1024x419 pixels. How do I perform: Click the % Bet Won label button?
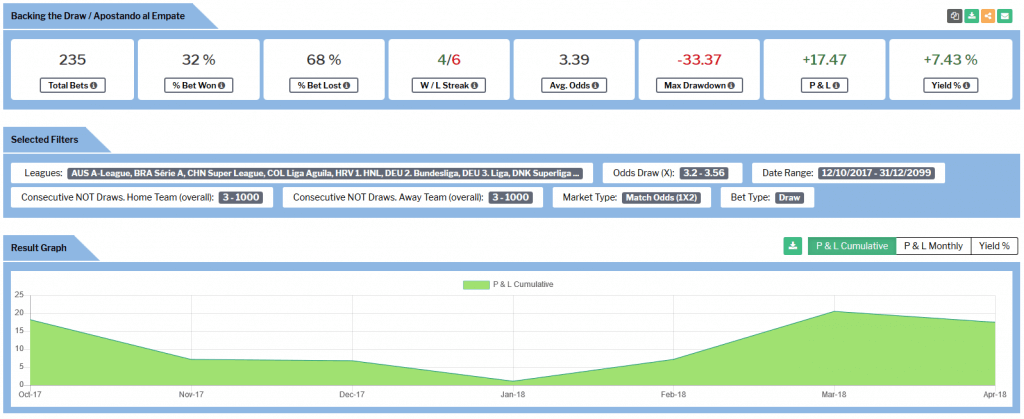[x=198, y=86]
